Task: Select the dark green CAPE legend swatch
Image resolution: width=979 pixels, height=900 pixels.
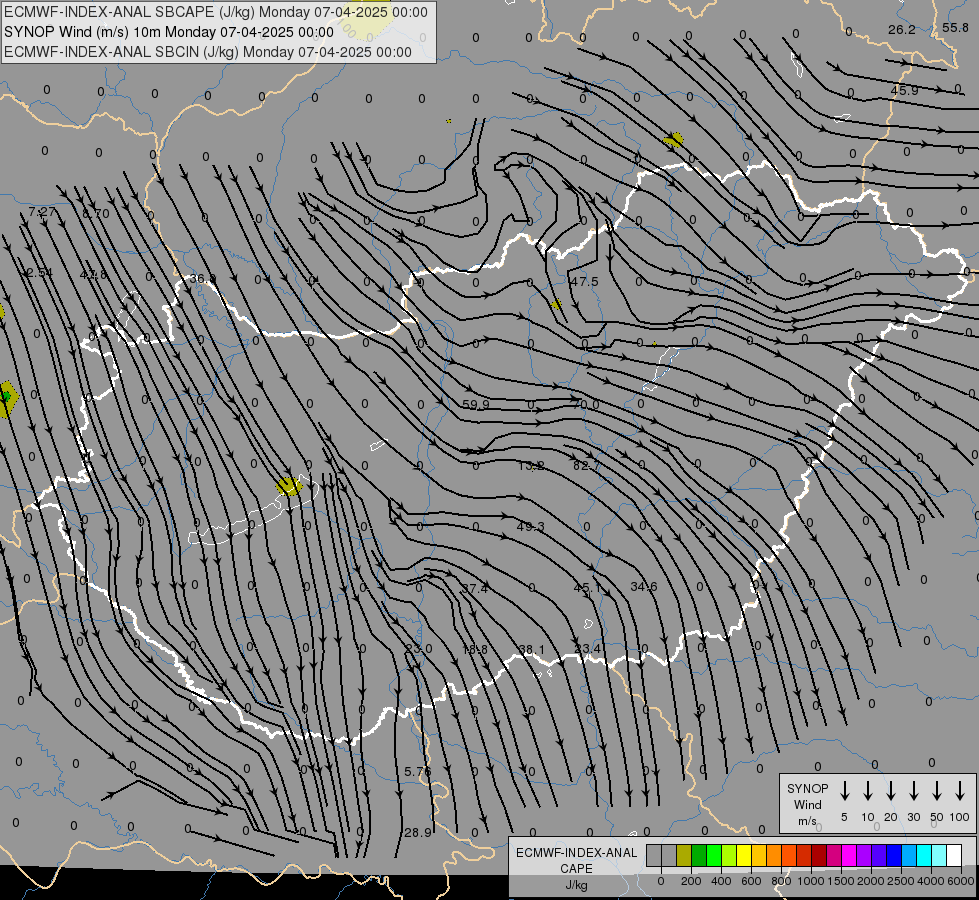Action: (699, 856)
